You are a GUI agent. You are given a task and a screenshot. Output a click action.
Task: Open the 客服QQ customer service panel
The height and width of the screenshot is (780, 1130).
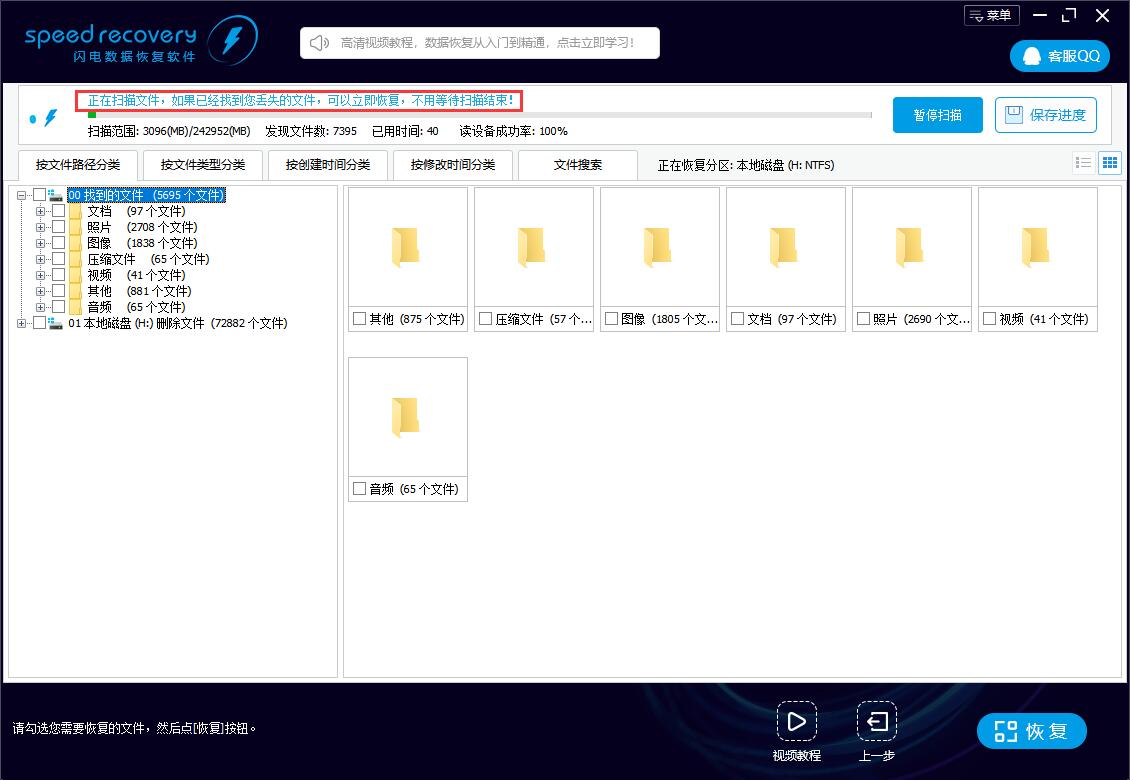[1059, 56]
